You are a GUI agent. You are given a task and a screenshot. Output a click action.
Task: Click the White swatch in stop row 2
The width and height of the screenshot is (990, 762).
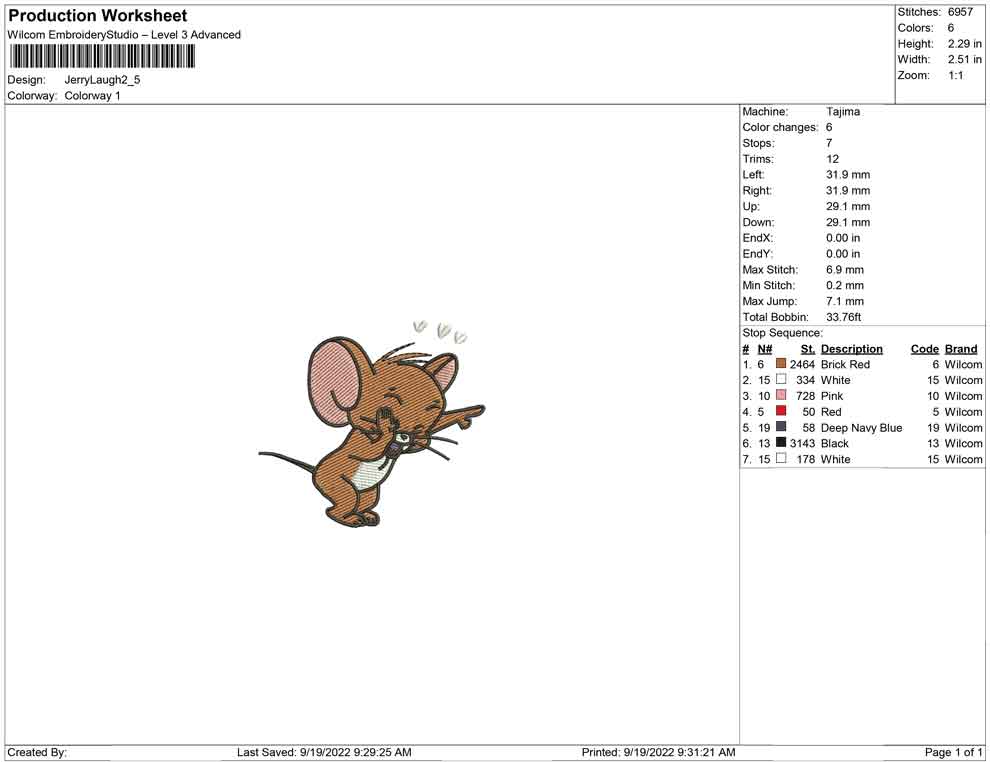[781, 379]
